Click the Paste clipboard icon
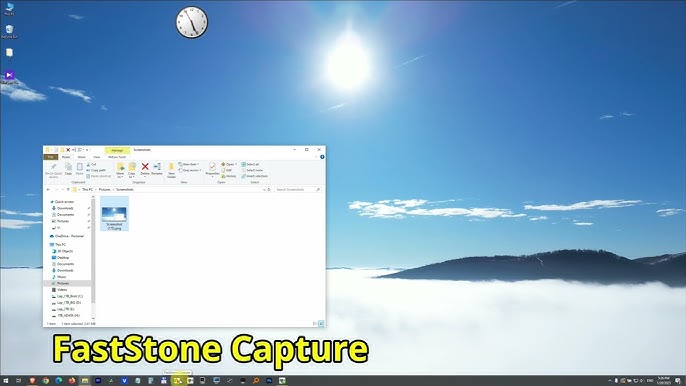This screenshot has width=686, height=386. click(x=80, y=169)
